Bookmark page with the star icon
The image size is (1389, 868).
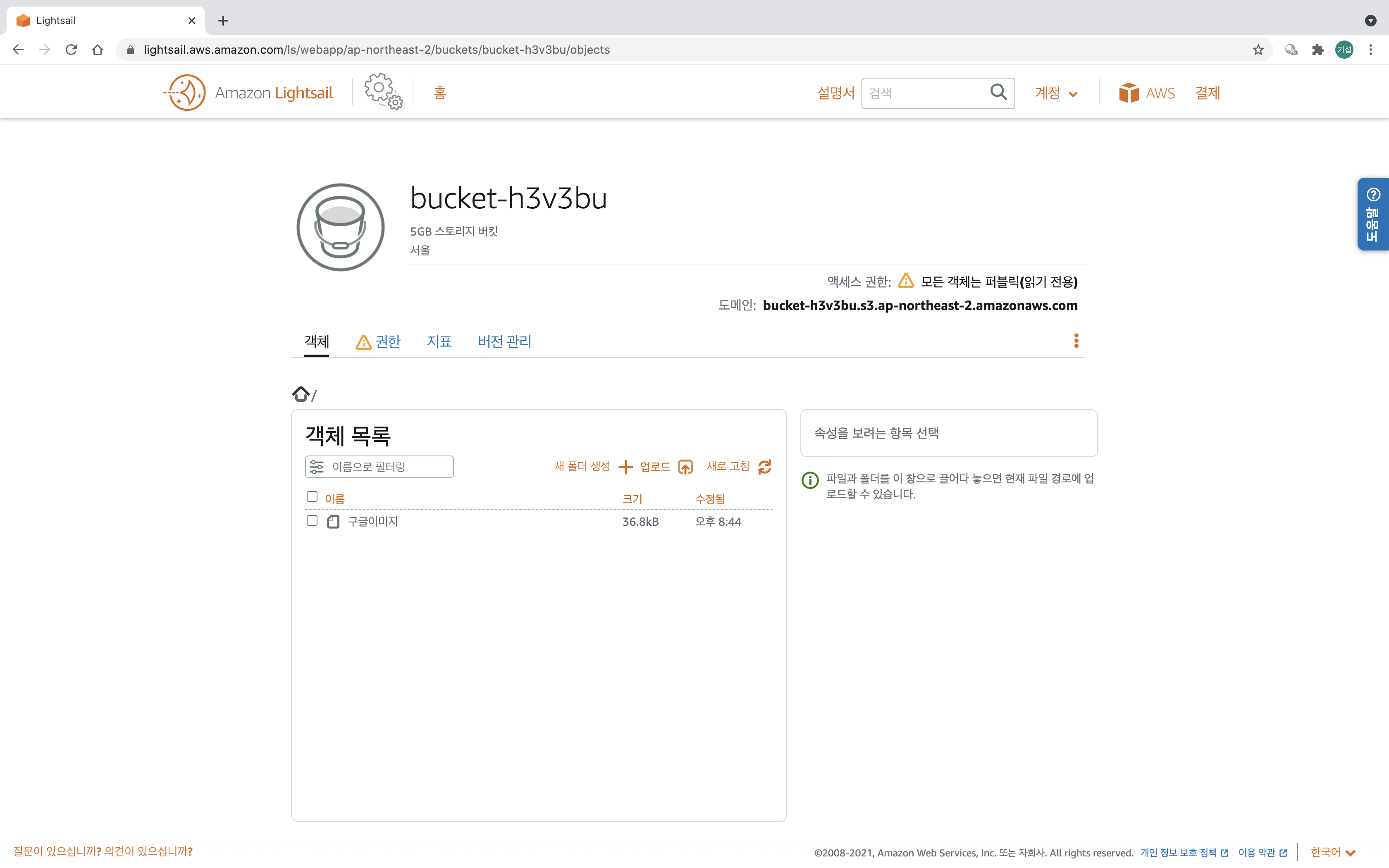(x=1258, y=50)
